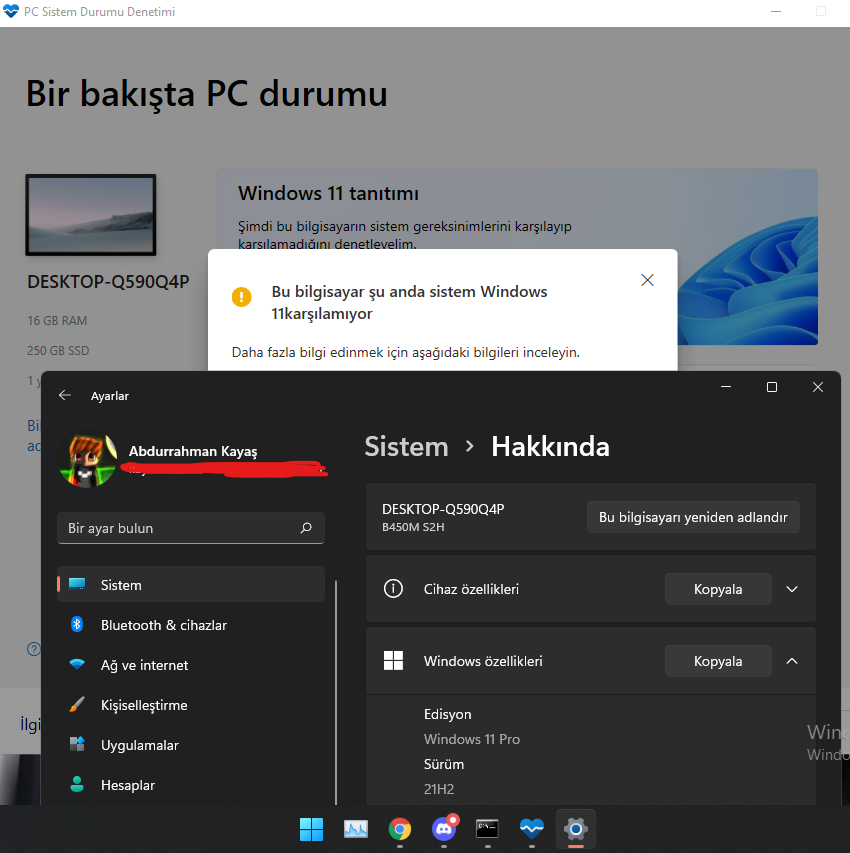Click the DESKTOP-Q590Q4P name in PC Health Check
Viewport: 850px width, 853px height.
(108, 281)
